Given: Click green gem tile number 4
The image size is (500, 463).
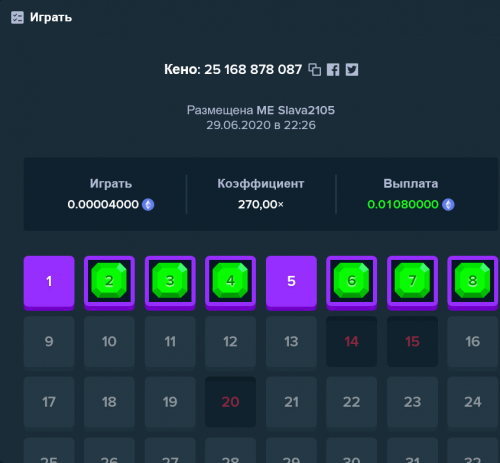Looking at the screenshot, I should 231,283.
